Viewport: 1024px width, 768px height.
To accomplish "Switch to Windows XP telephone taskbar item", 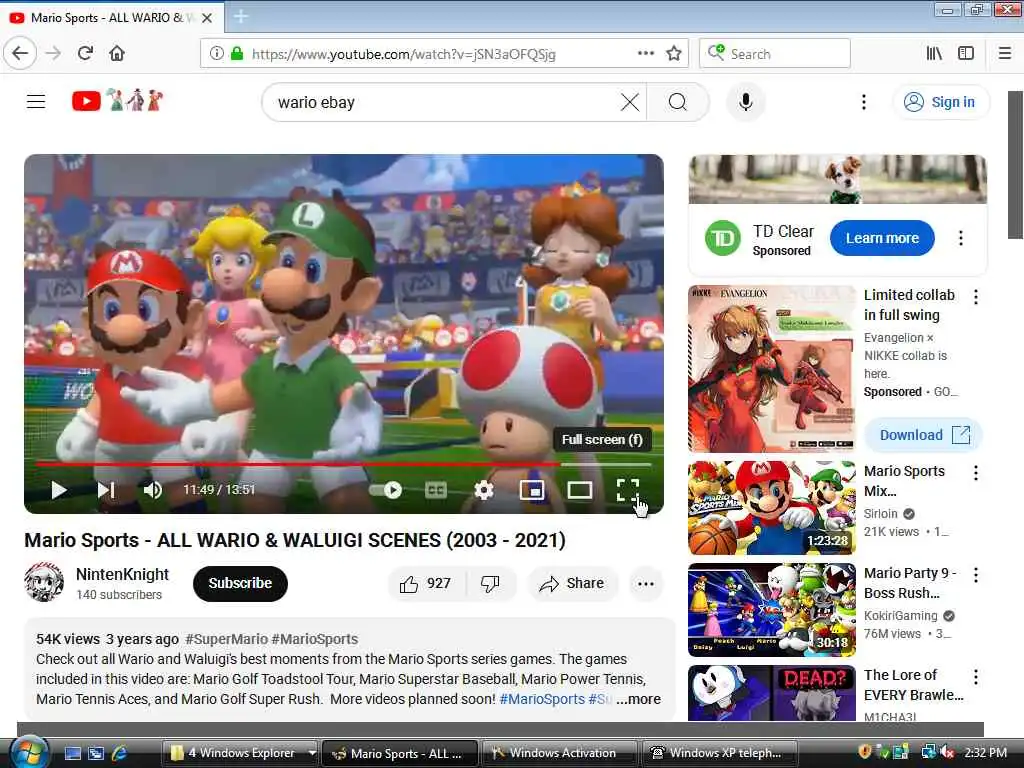I will click(720, 753).
